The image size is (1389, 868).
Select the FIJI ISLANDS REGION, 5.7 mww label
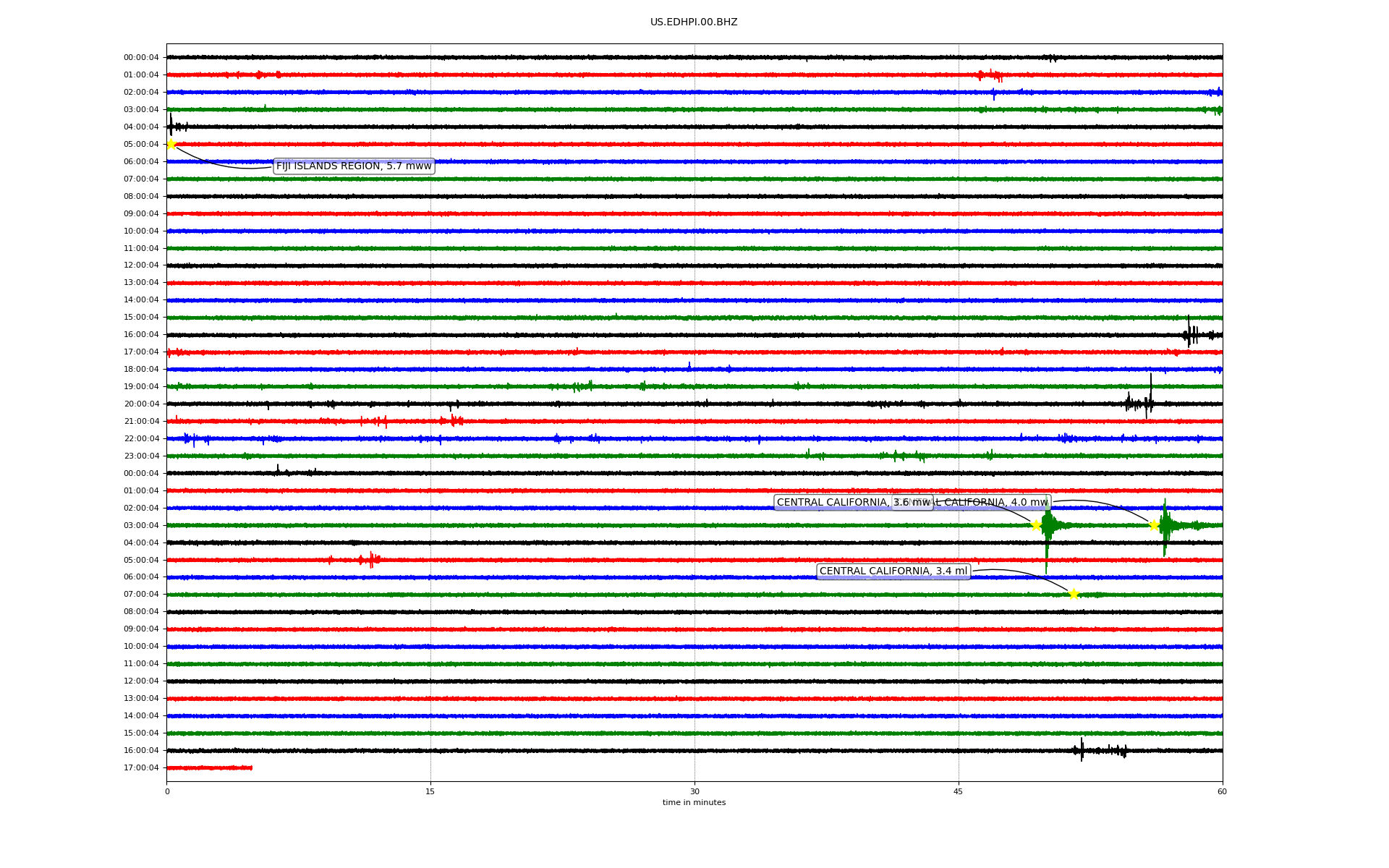[x=354, y=166]
